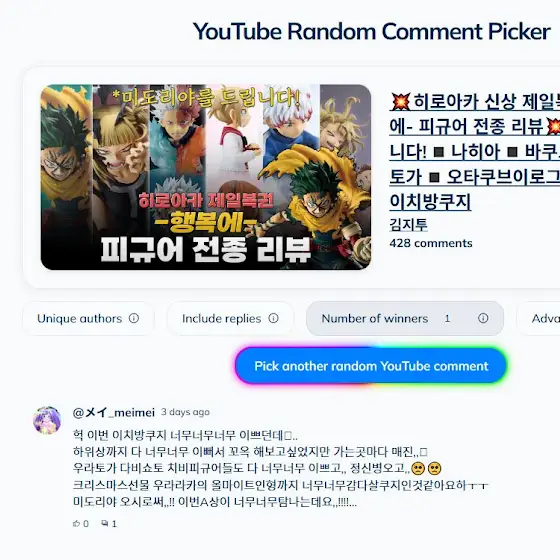The image size is (560, 560).
Task: Open the 김지투 channel link
Action: pos(408,225)
